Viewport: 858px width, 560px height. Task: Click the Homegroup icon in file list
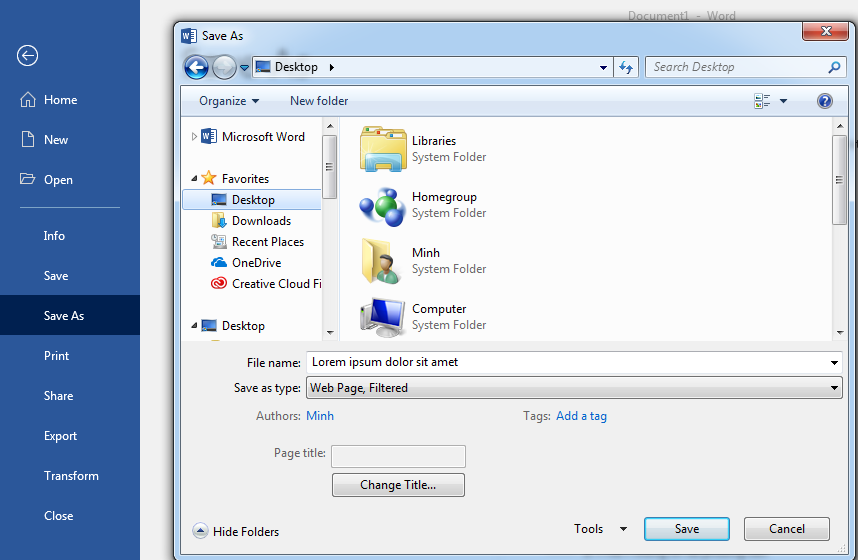tap(382, 206)
